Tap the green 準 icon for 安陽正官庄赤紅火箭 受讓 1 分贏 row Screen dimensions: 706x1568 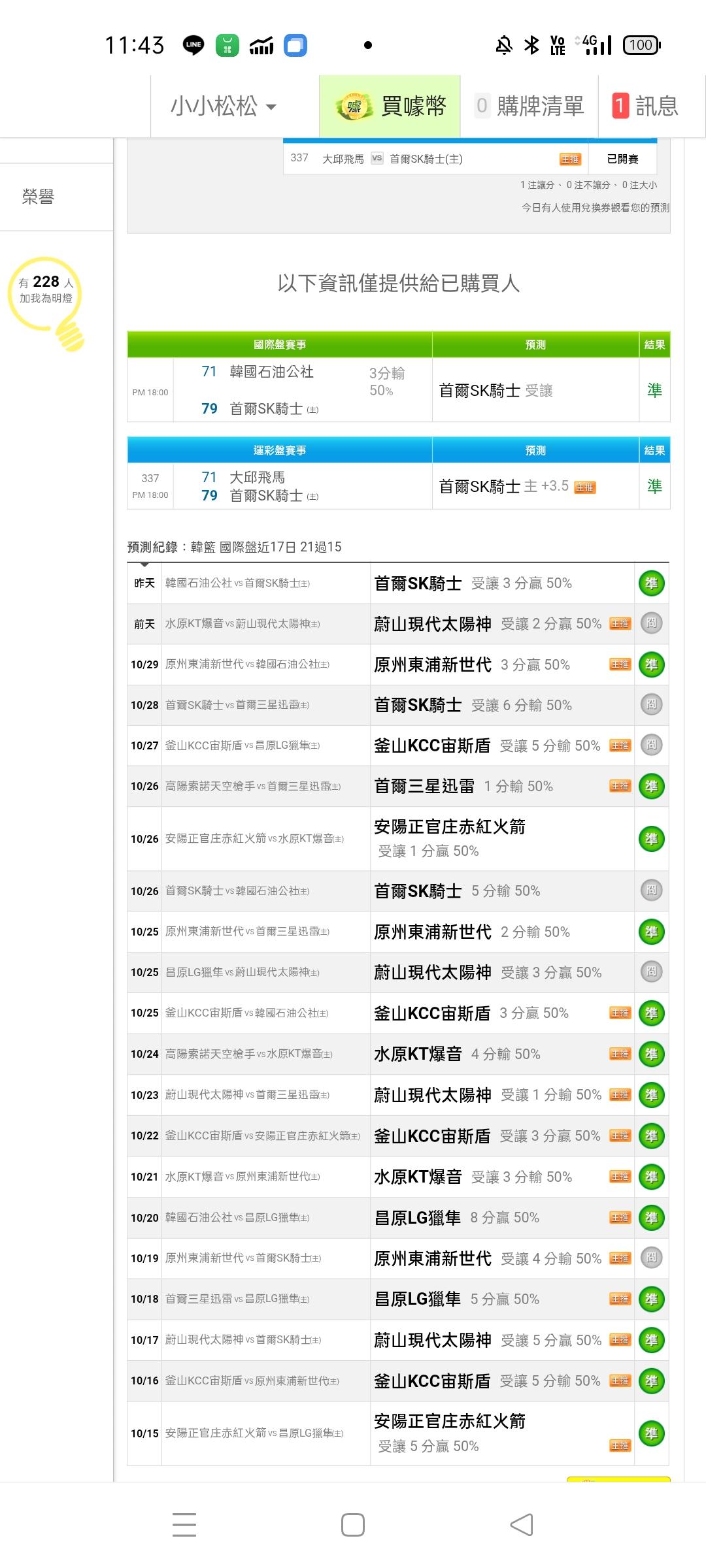click(x=651, y=839)
